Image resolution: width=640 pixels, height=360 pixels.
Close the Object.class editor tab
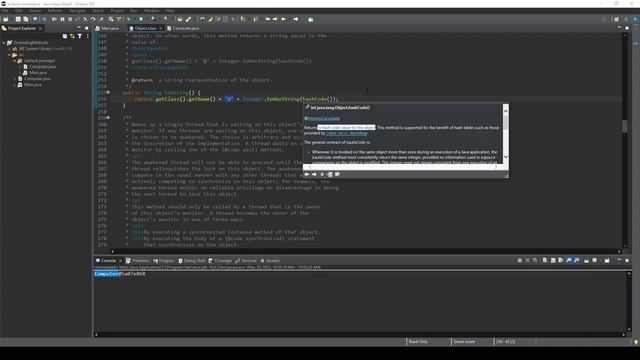pos(161,28)
